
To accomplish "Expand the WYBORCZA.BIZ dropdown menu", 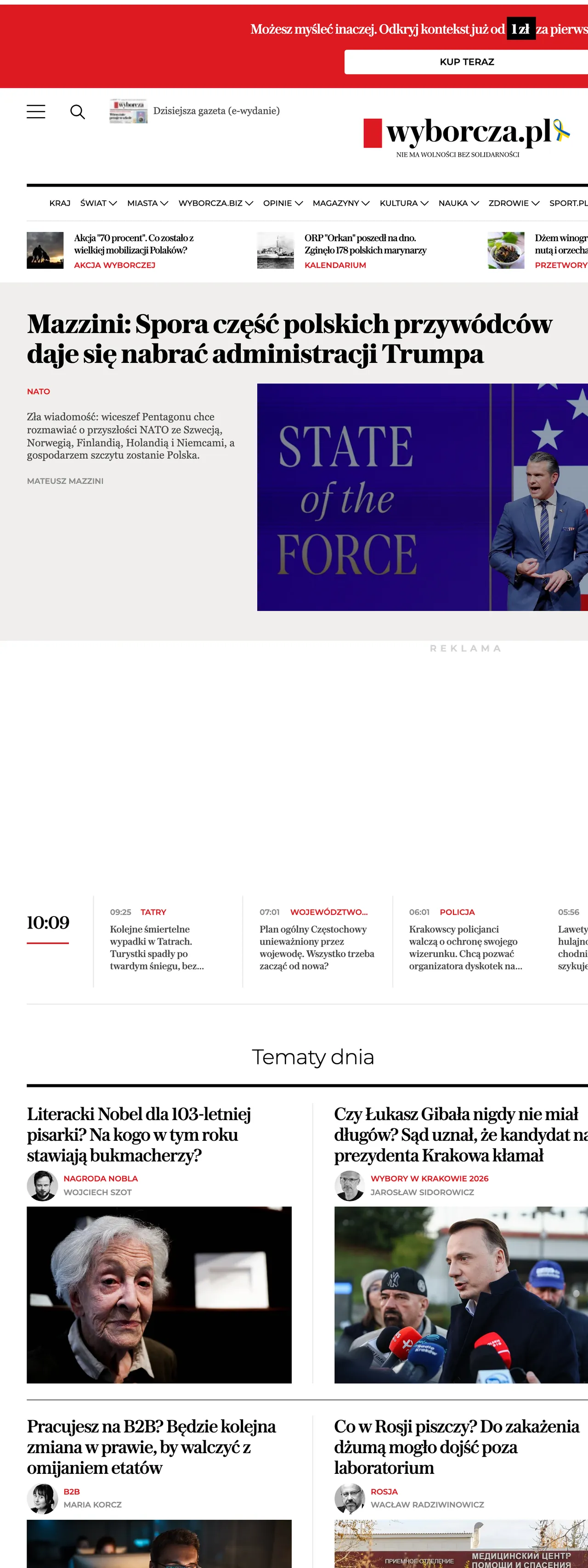I will (x=216, y=204).
